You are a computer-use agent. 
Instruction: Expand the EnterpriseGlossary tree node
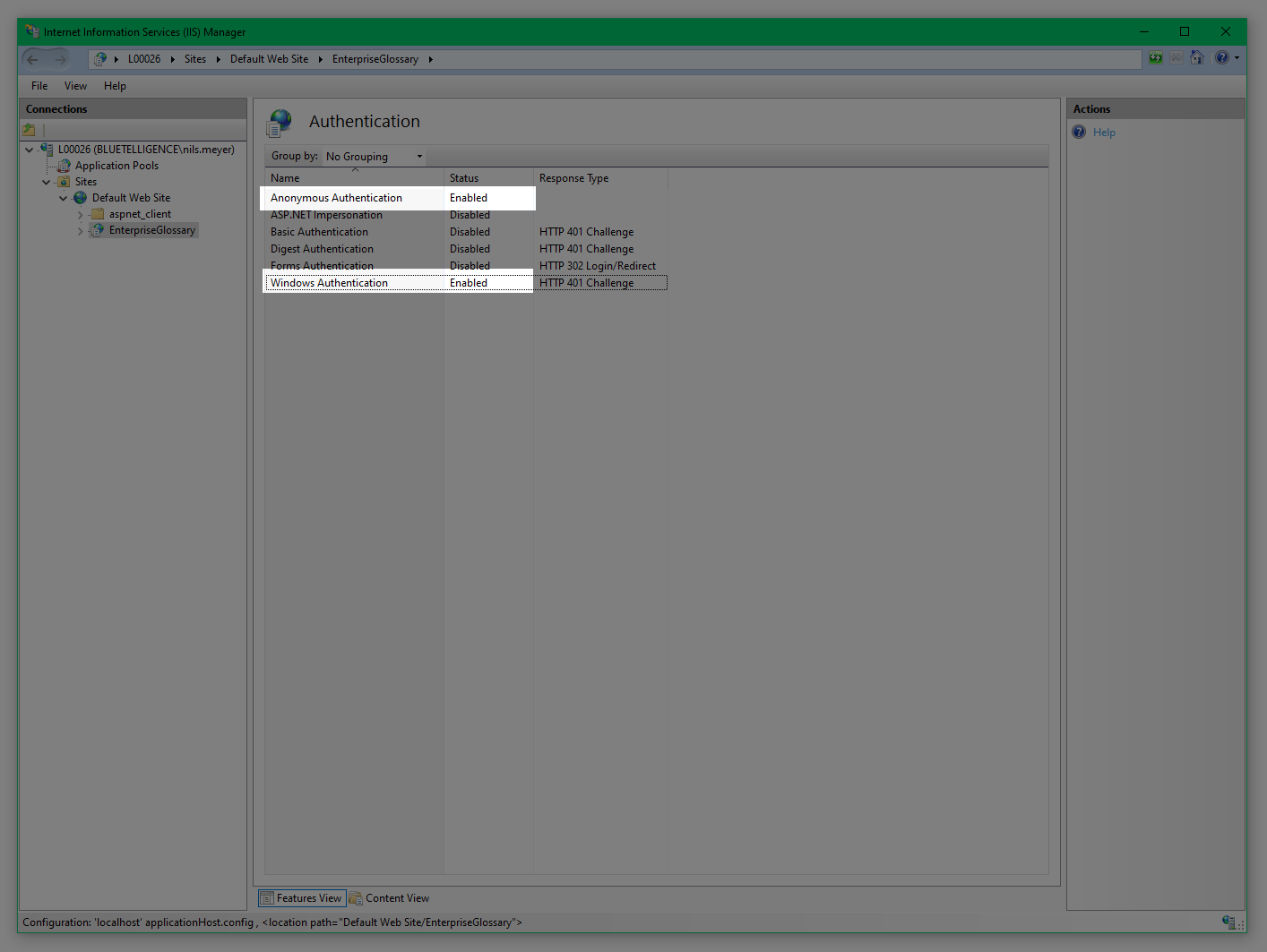tap(80, 231)
